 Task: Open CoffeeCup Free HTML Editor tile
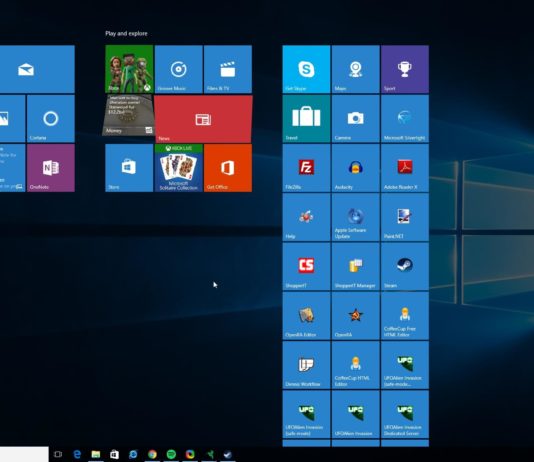[x=405, y=316]
